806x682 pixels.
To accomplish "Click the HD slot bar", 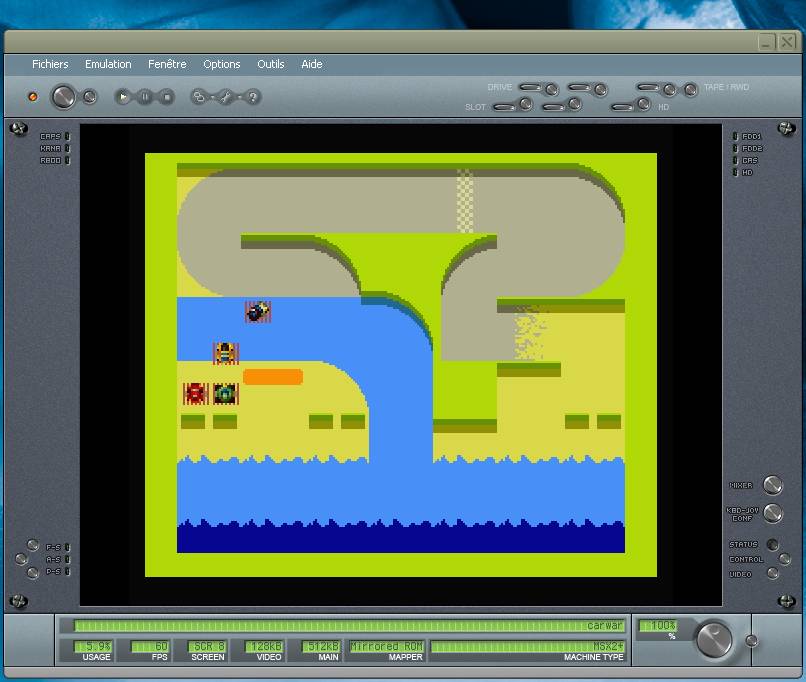I will click(622, 107).
